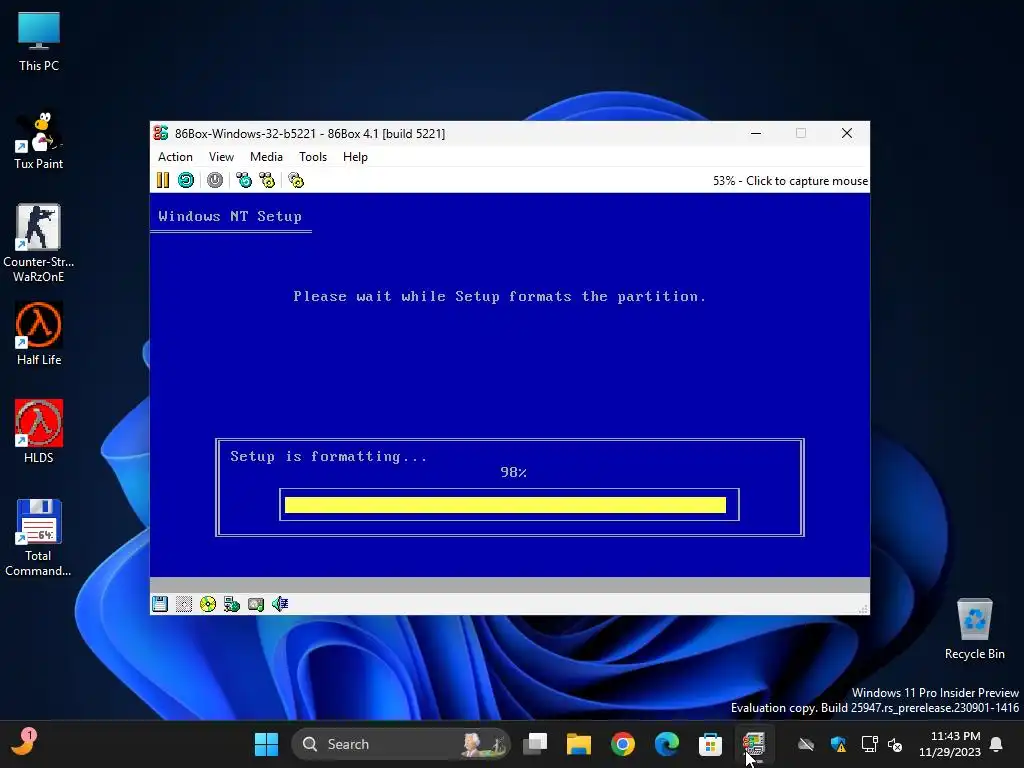Image resolution: width=1024 pixels, height=768 pixels.
Task: Open Google Chrome from the taskbar
Action: [622, 744]
